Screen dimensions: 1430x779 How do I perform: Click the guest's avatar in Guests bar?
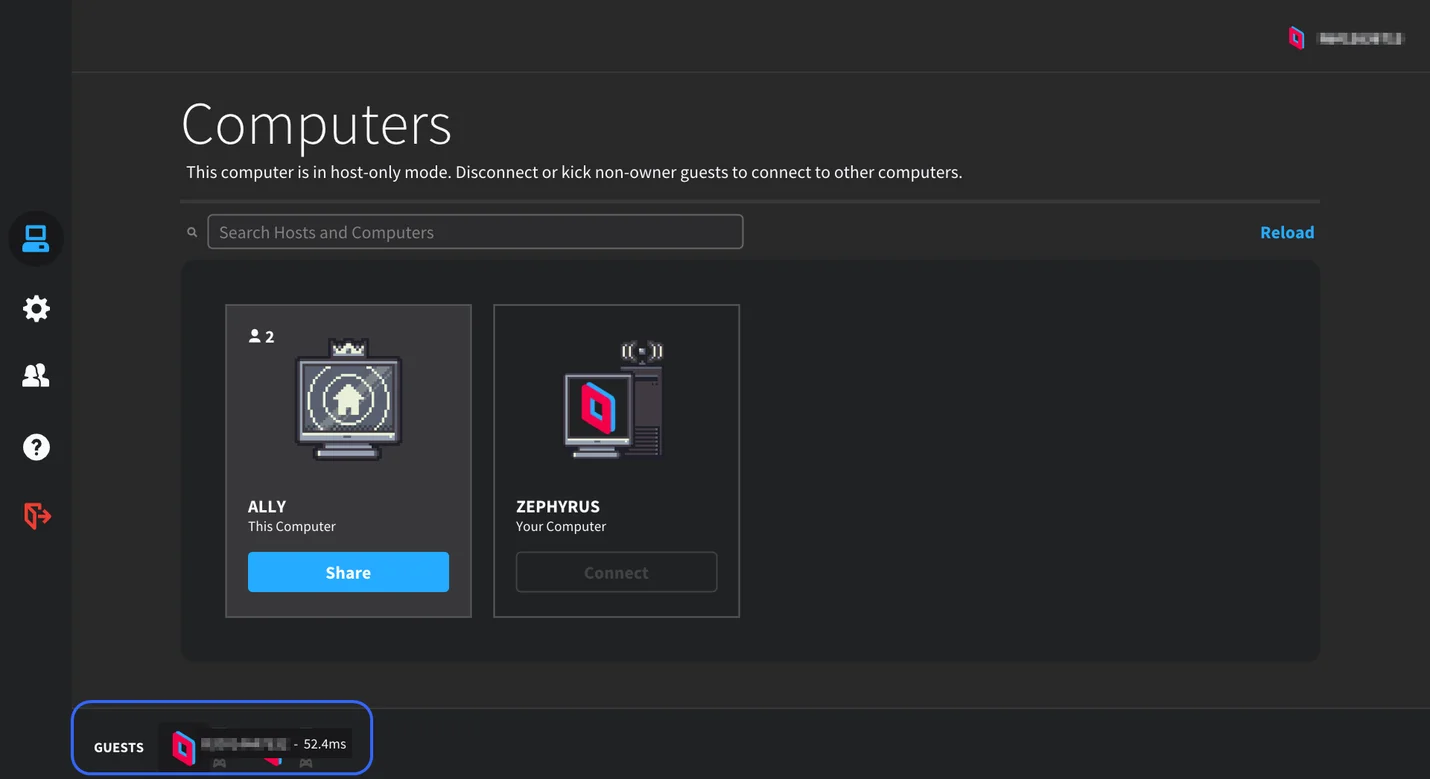(183, 747)
